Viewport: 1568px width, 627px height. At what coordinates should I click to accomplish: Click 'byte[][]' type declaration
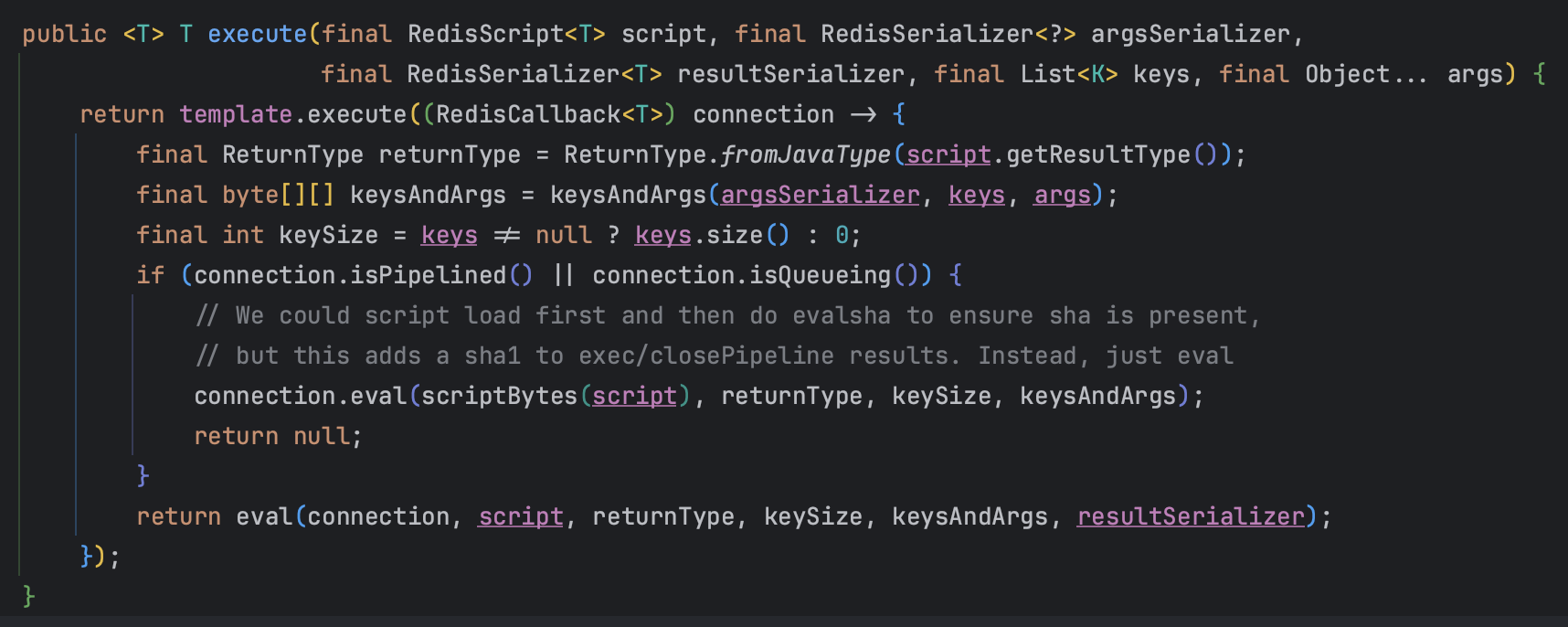(279, 195)
